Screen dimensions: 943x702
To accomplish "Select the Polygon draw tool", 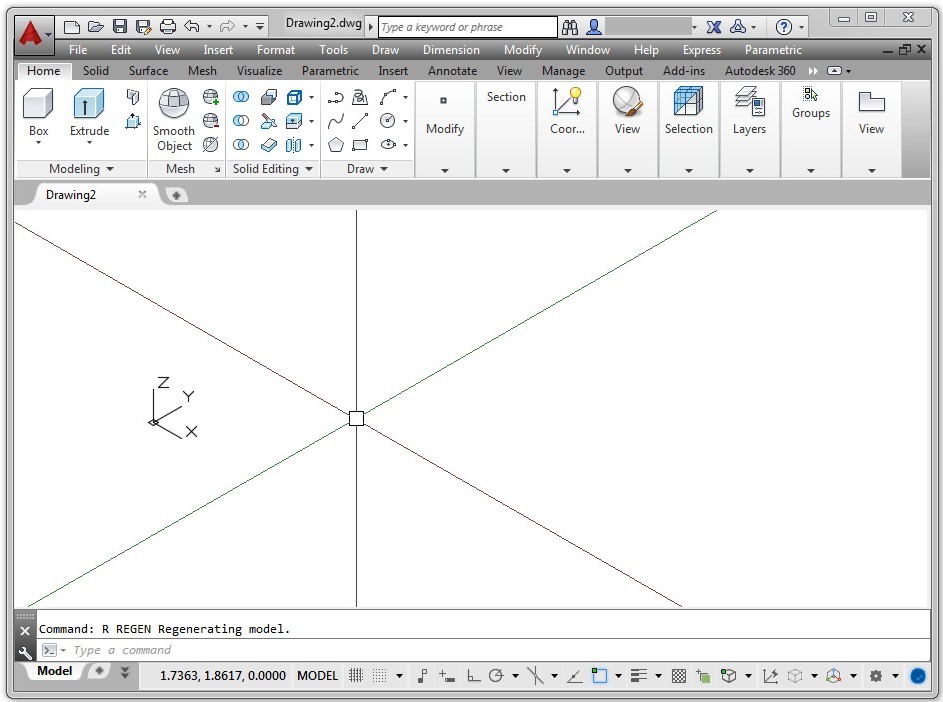I will point(336,145).
